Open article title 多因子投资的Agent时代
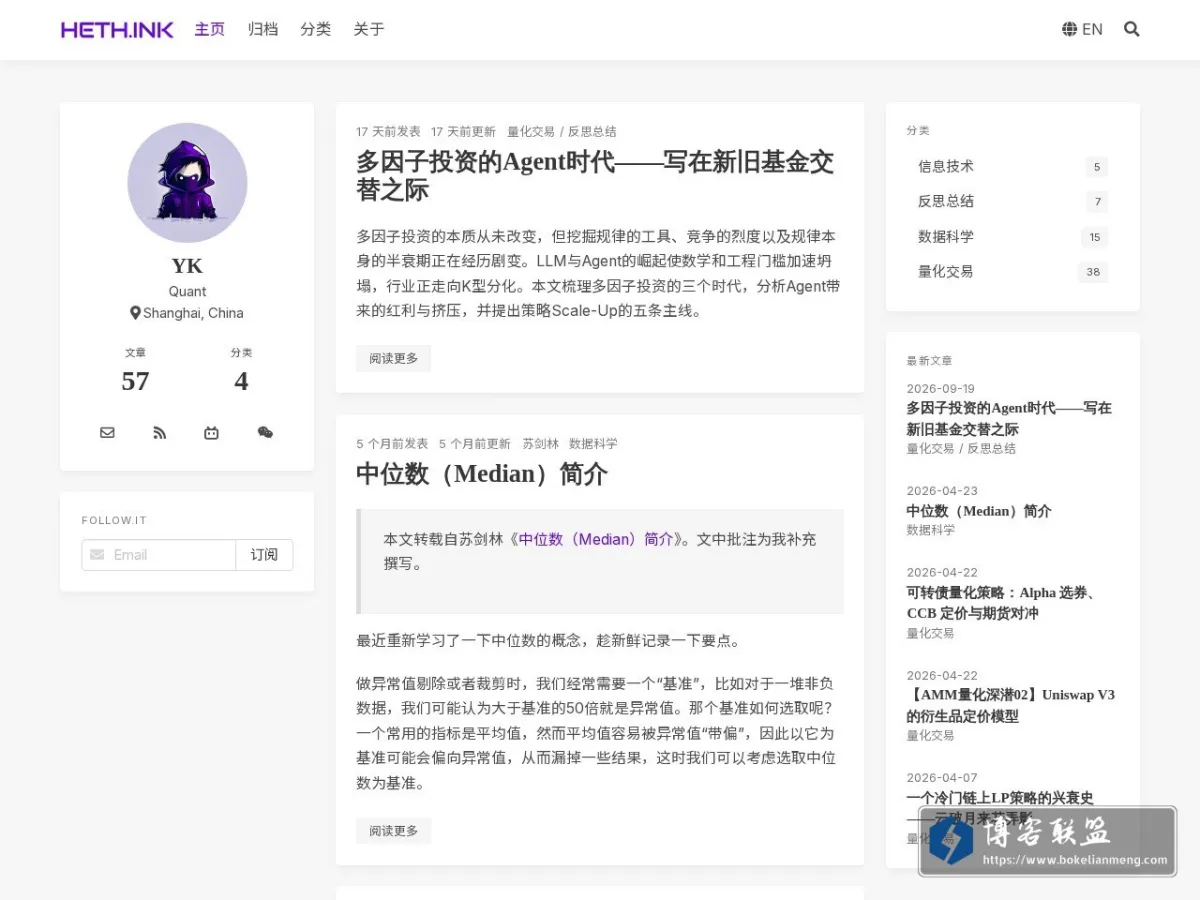1200x900 pixels. (x=595, y=175)
